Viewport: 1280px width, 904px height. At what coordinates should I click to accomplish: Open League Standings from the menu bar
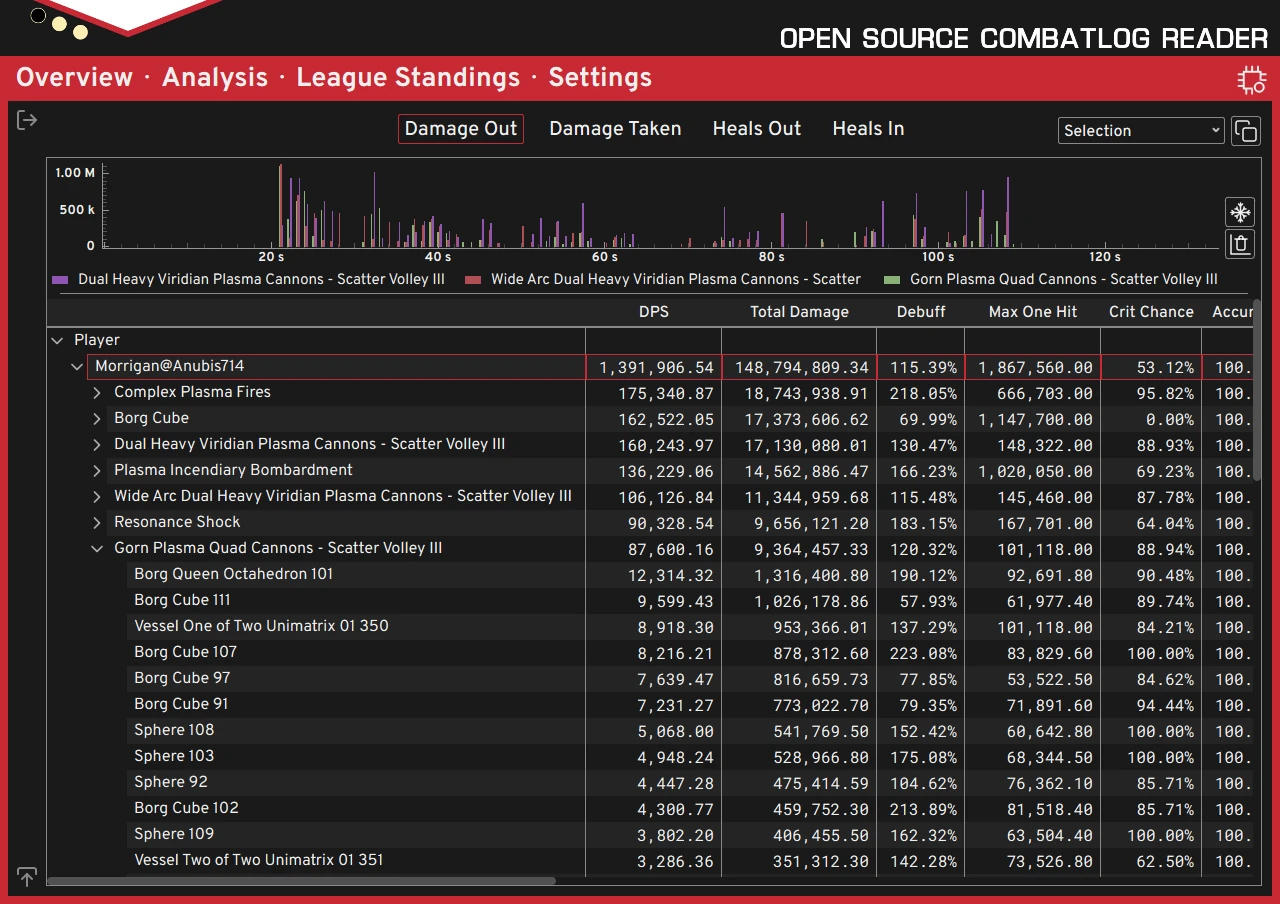click(408, 77)
